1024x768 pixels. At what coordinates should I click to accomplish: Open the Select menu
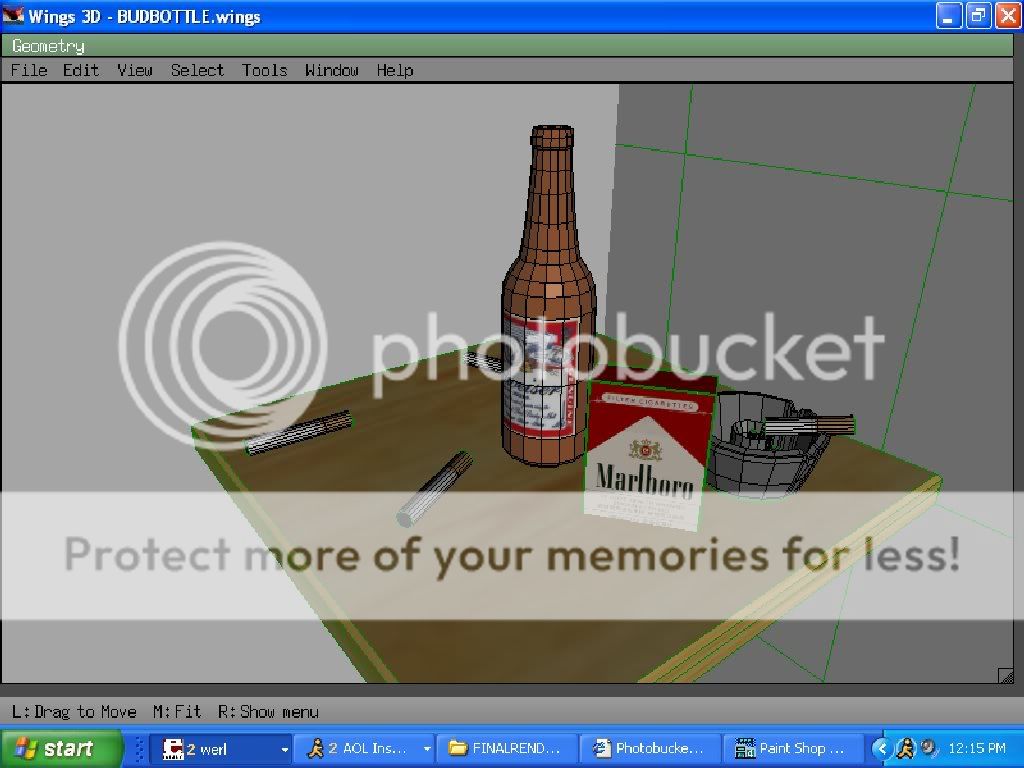(x=197, y=70)
